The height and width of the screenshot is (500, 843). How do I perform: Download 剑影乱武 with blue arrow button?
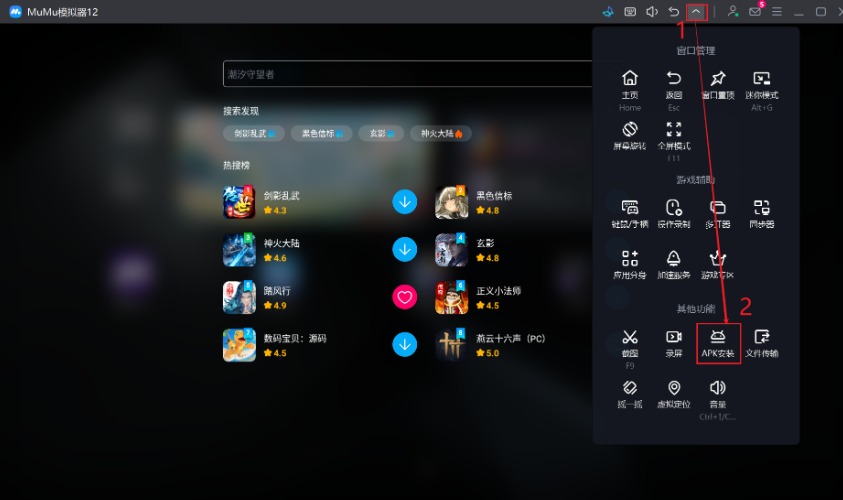(404, 202)
